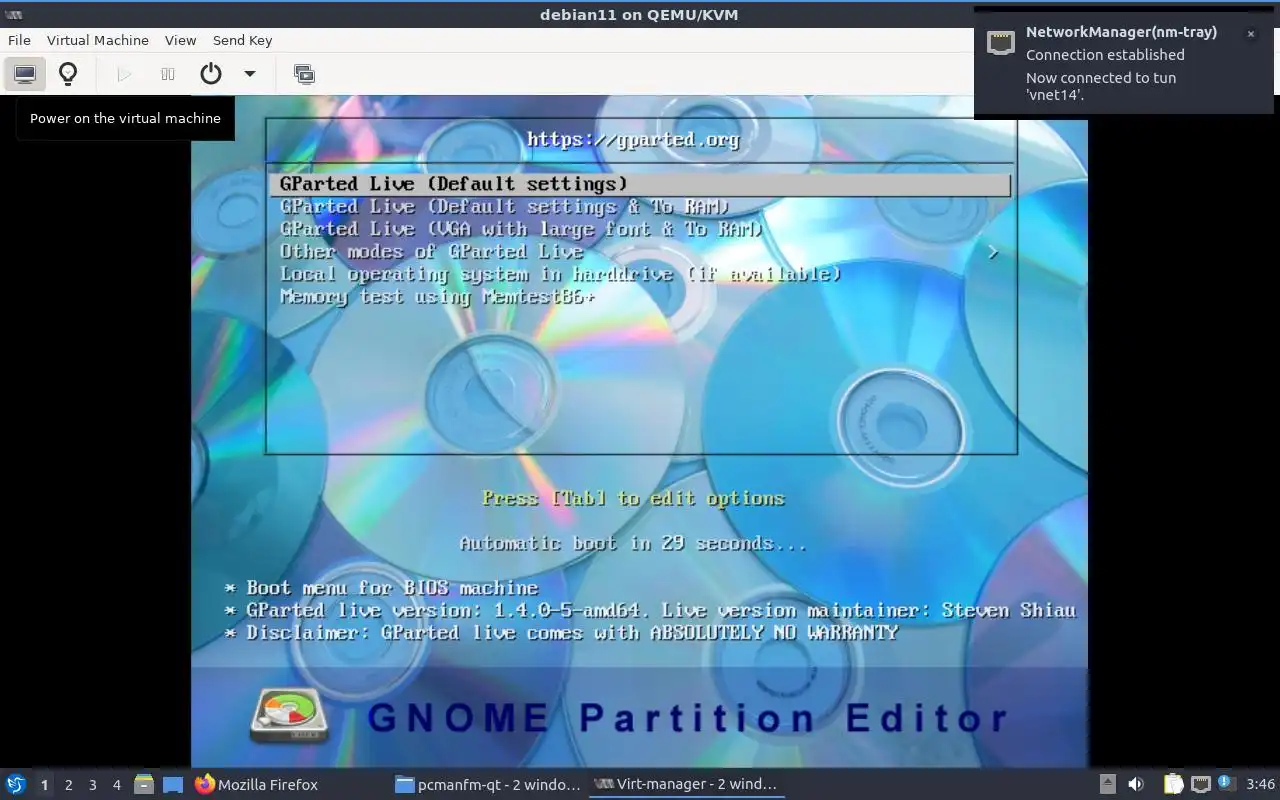1280x800 pixels.
Task: Select 'GParted Live (Default settings & To RAM)' entry
Action: point(505,207)
